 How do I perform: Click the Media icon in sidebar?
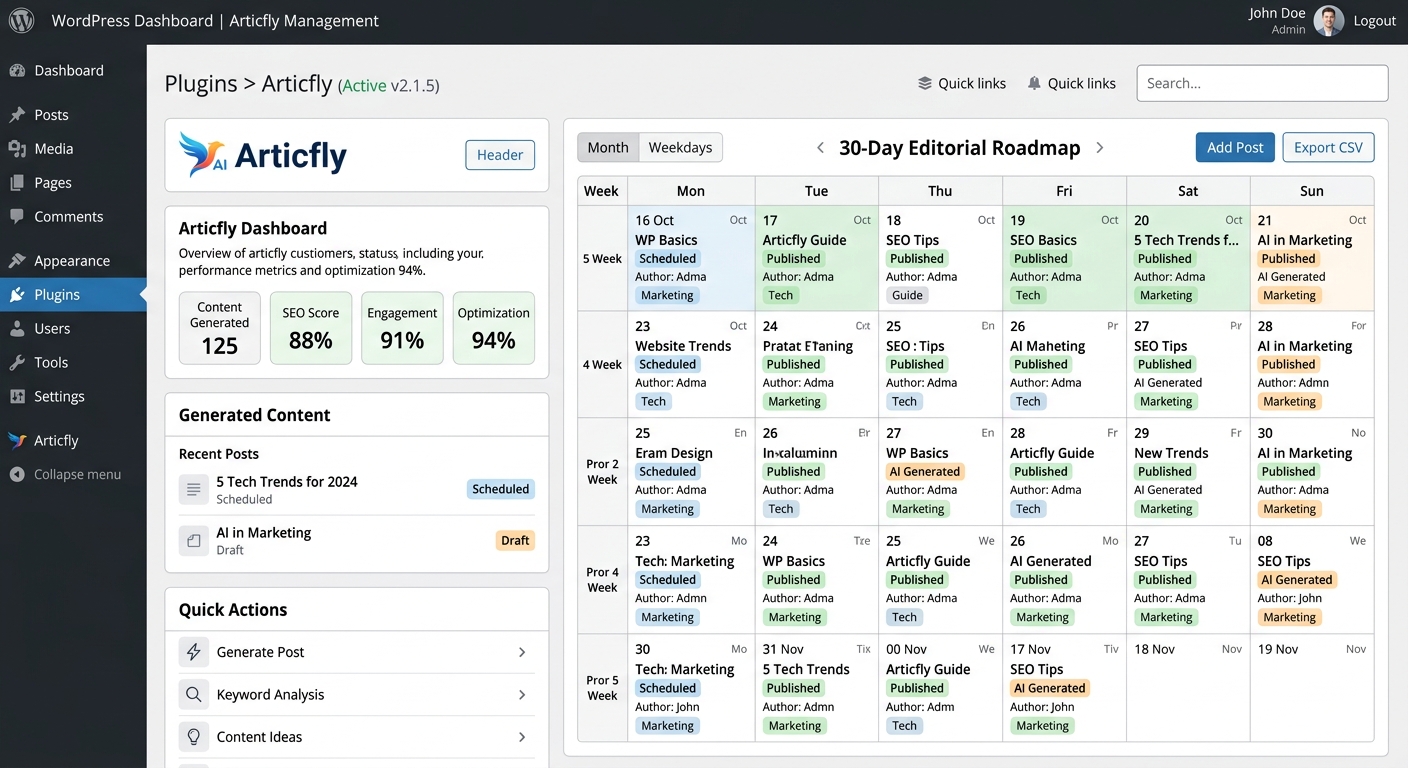pyautogui.click(x=17, y=149)
